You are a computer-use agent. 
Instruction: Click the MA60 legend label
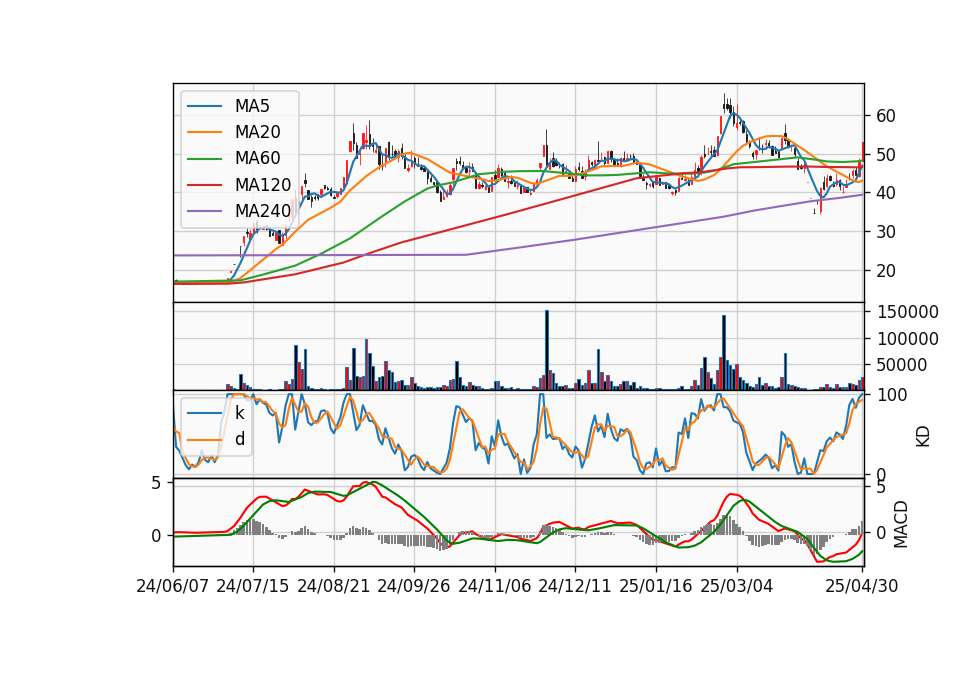(x=257, y=158)
